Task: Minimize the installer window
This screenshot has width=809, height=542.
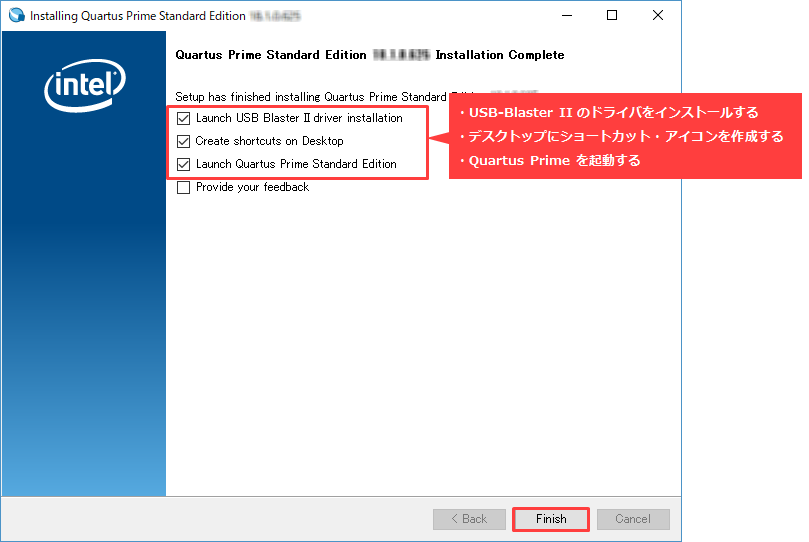Action: tap(567, 15)
